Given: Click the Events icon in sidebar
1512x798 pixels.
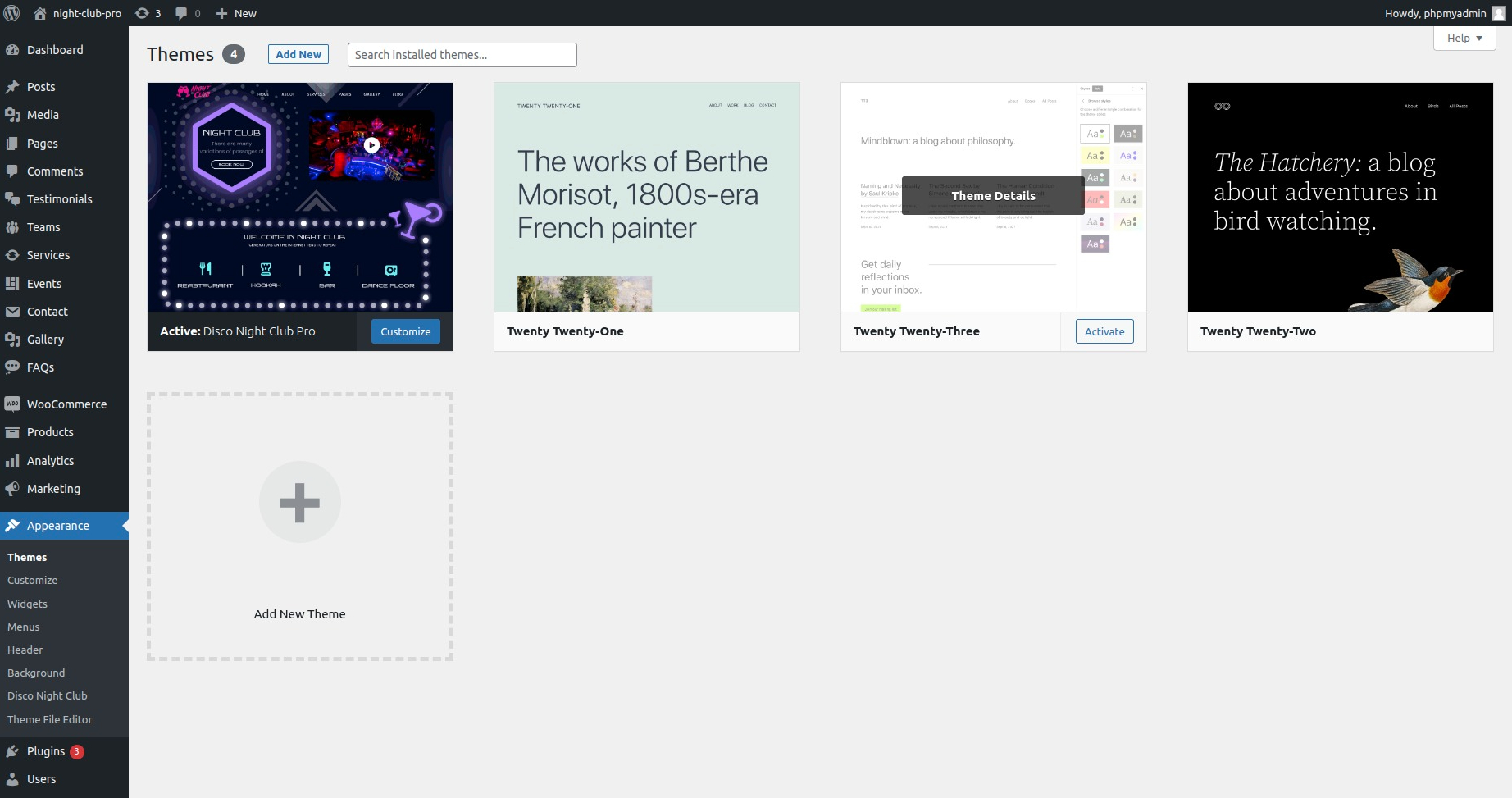Looking at the screenshot, I should [x=12, y=284].
